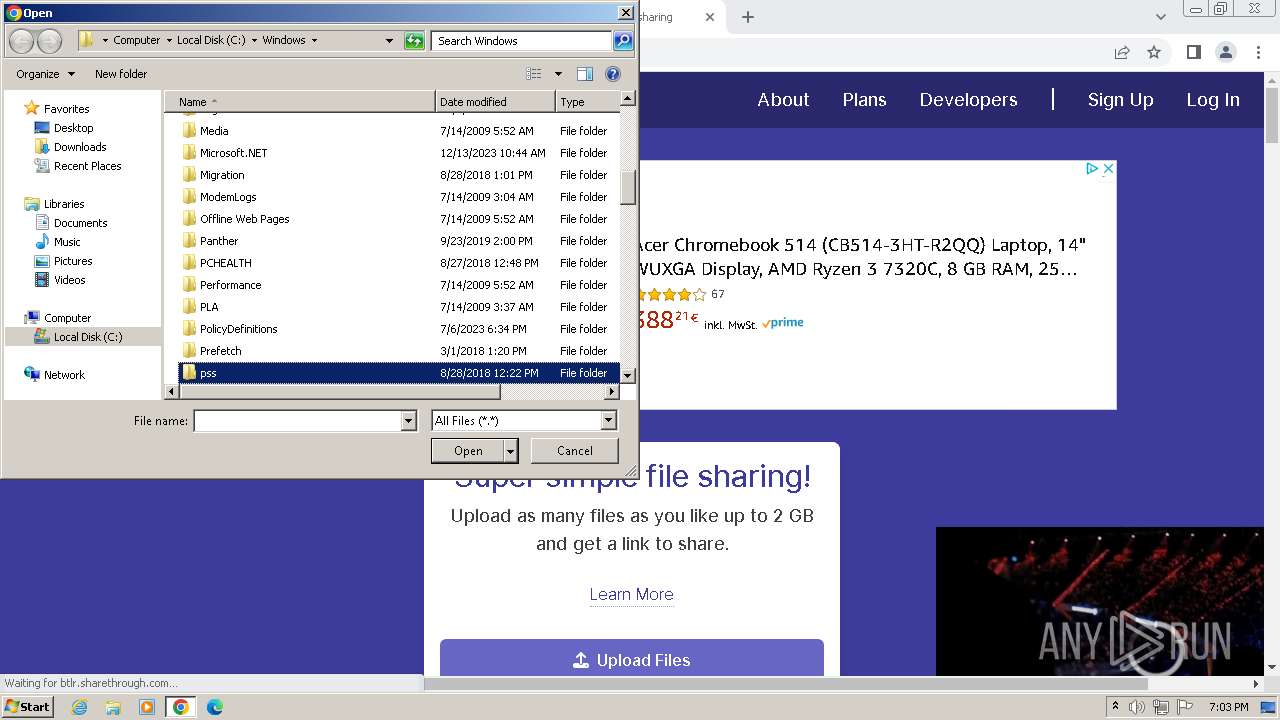Open the Organize menu
Screen dimensions: 1280x720
(x=45, y=74)
